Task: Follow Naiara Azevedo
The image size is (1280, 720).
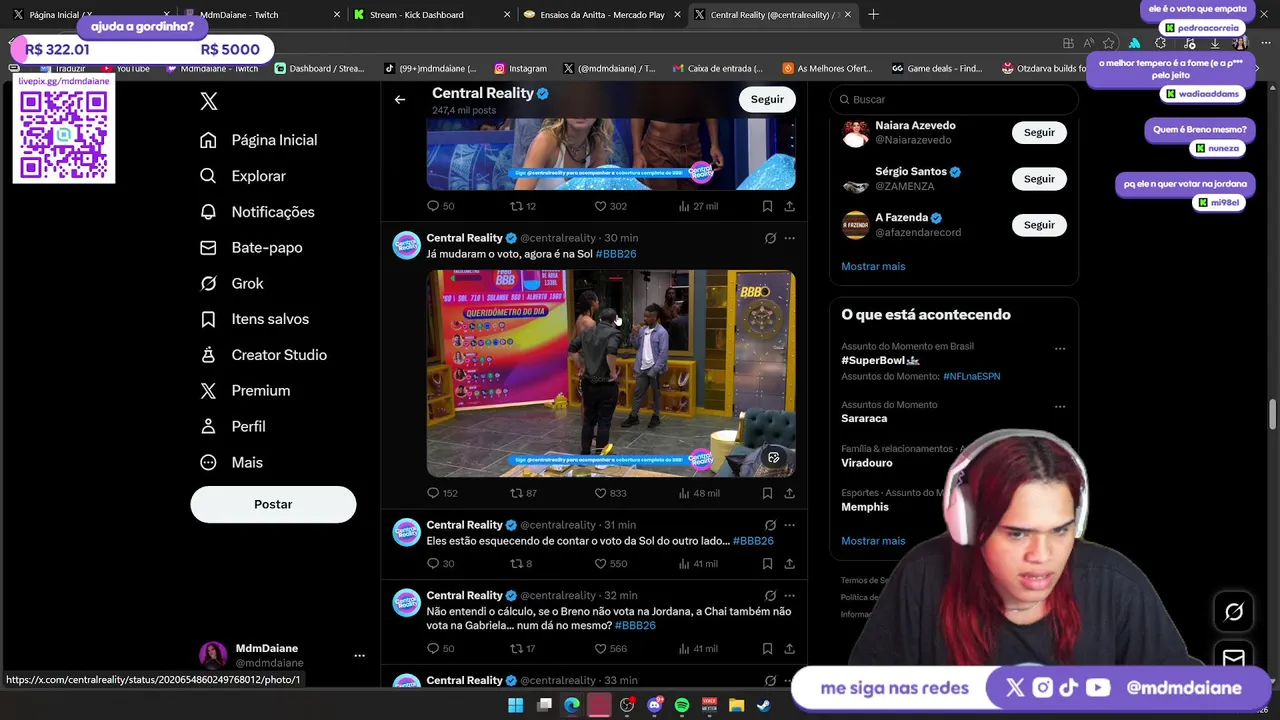Action: click(x=1039, y=132)
